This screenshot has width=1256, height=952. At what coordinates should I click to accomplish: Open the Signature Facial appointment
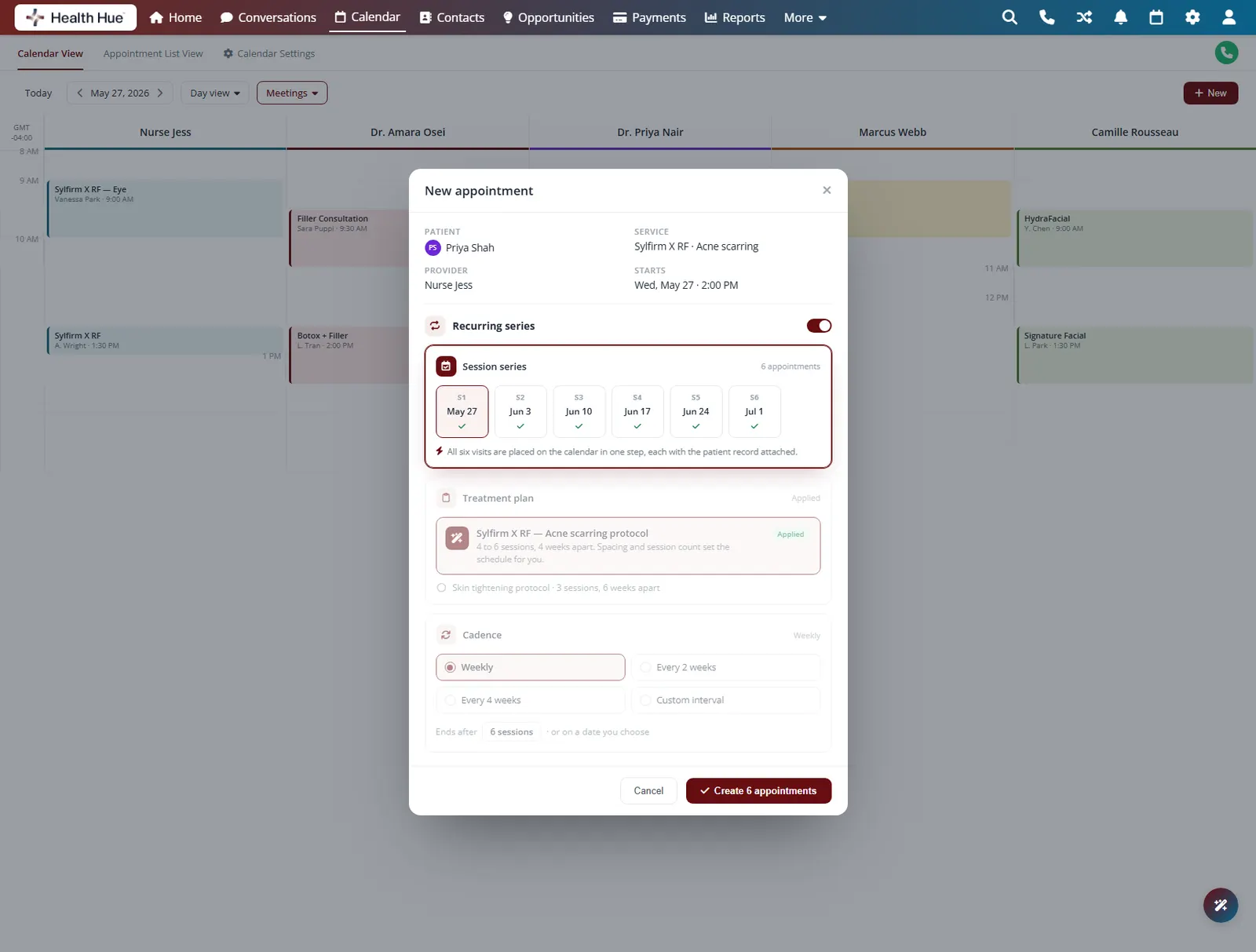pyautogui.click(x=1135, y=355)
